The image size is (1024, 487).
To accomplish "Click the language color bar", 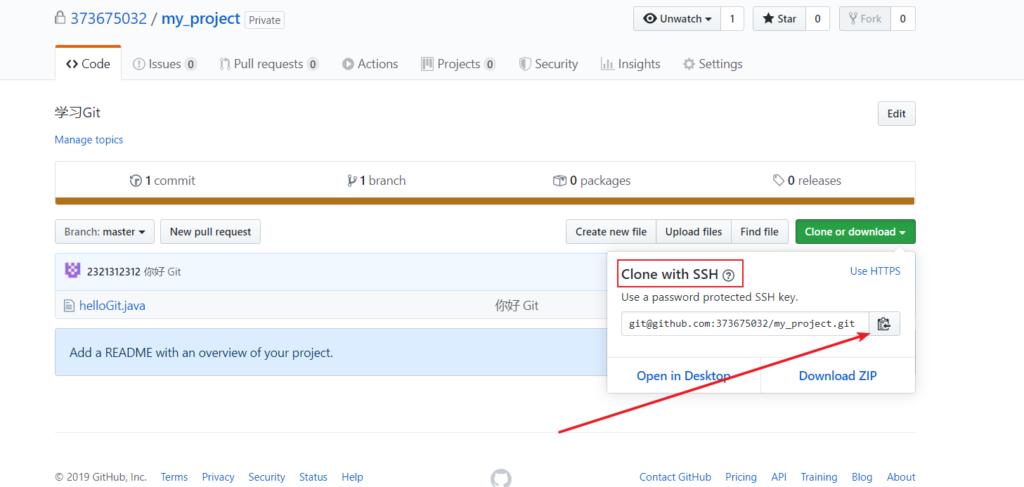I will pos(485,201).
